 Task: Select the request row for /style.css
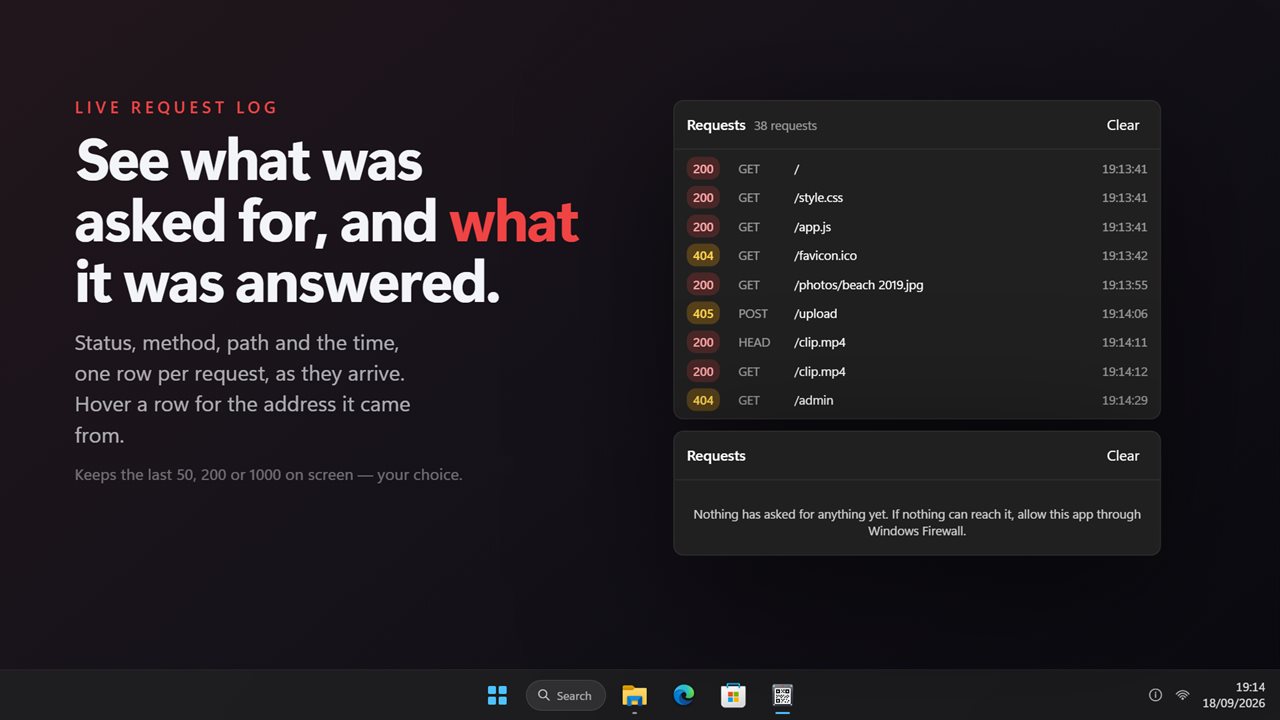click(x=917, y=198)
